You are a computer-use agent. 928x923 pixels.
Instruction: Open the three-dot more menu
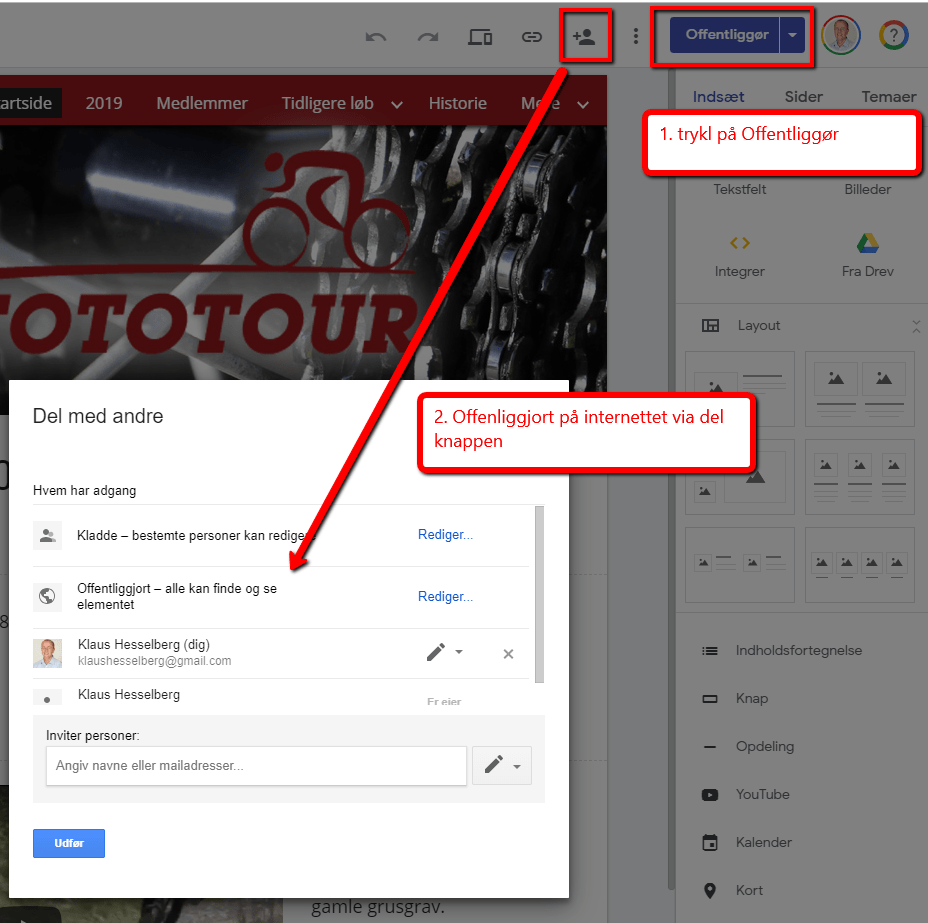(636, 37)
